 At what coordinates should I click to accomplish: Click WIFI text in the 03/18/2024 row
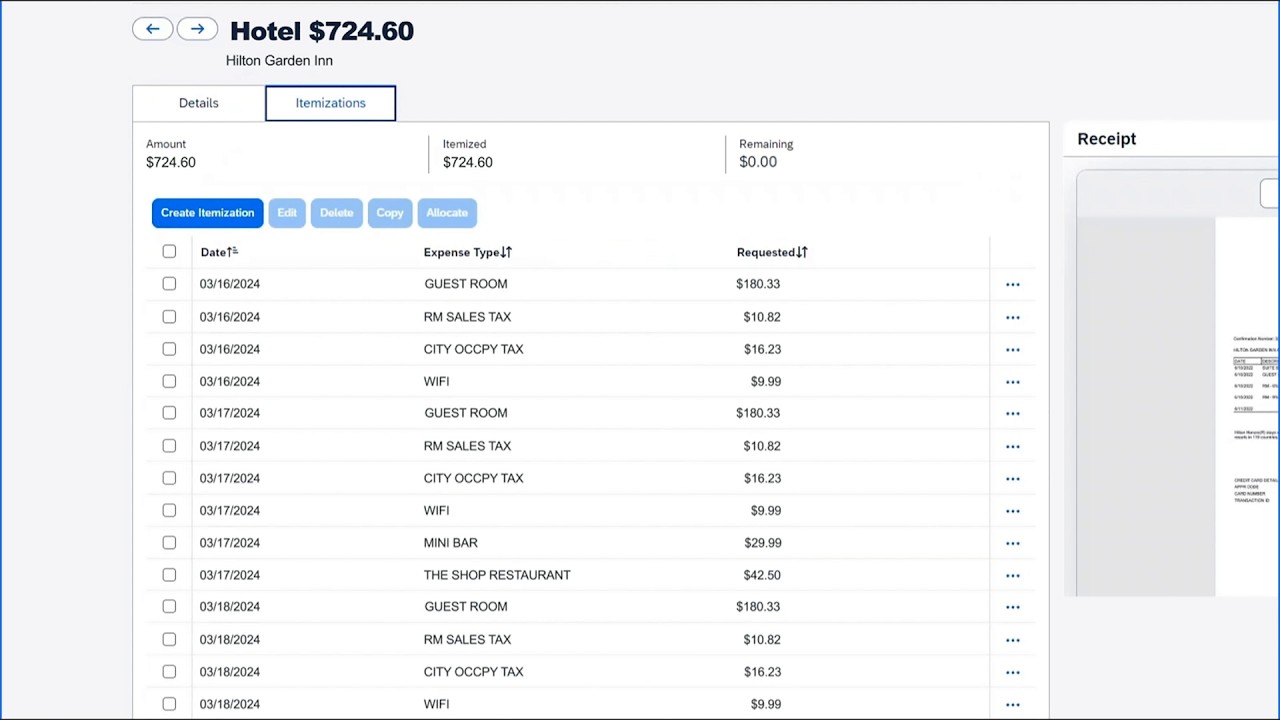437,704
